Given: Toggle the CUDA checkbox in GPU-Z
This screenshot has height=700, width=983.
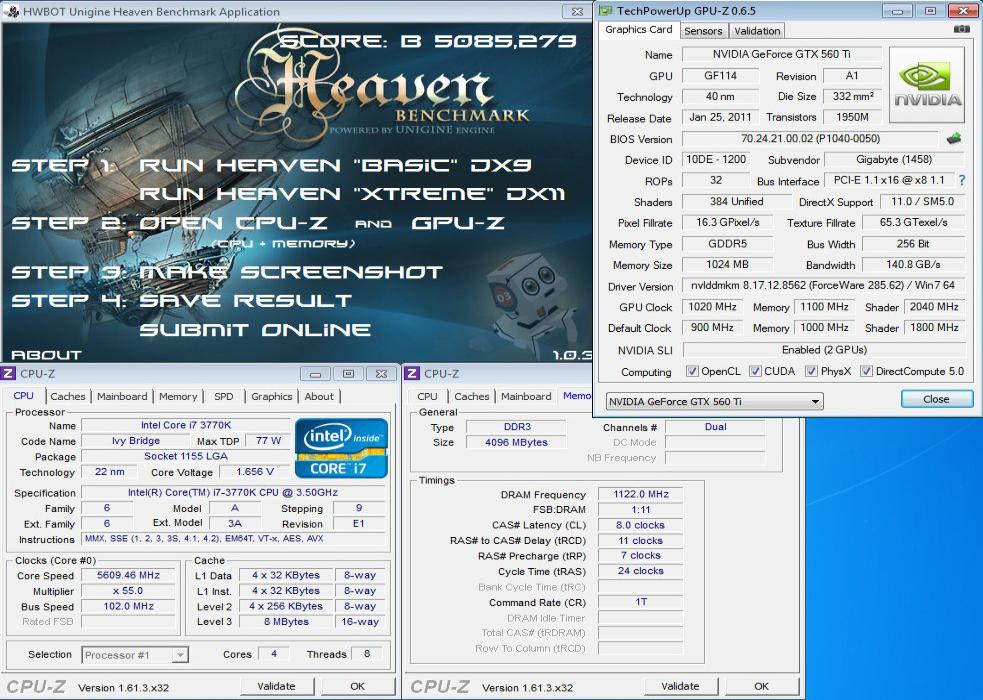Looking at the screenshot, I should click(x=755, y=371).
